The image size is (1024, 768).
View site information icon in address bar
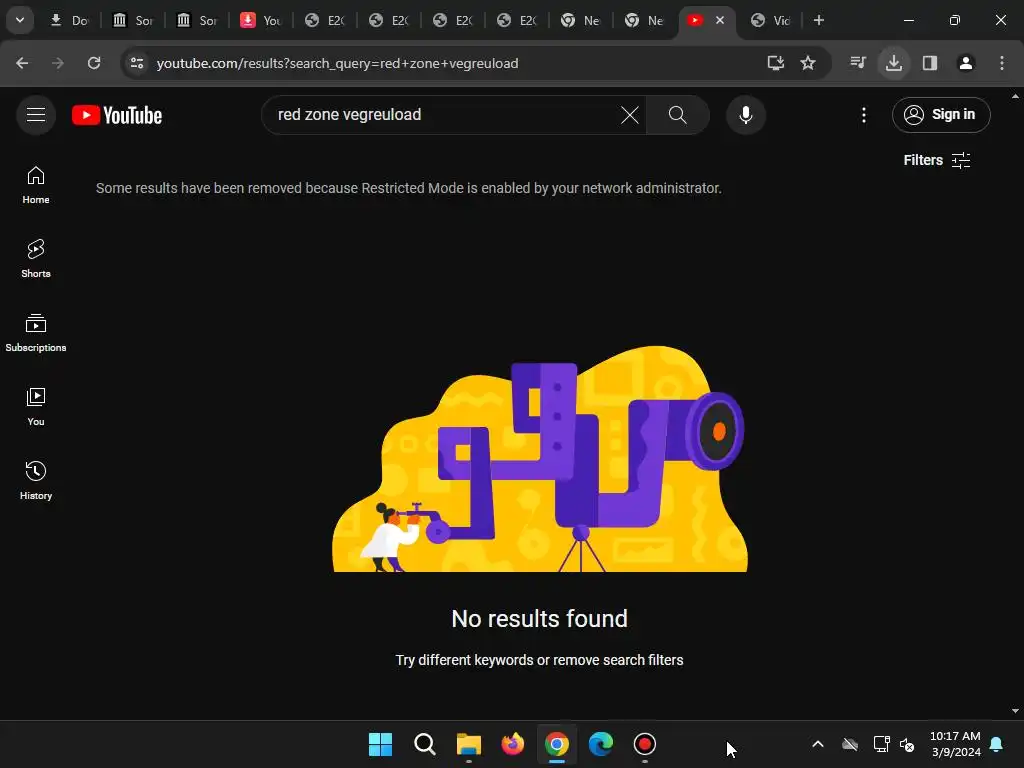pos(137,63)
